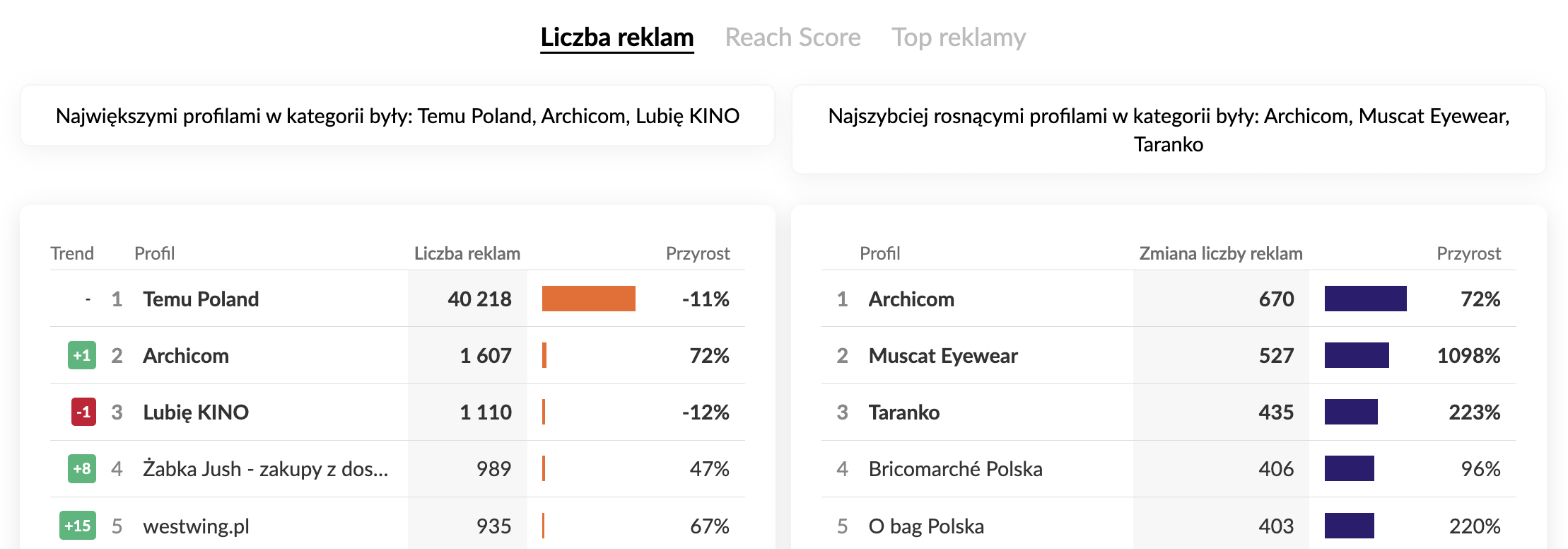Click the red -1 trend badge for Lubię KINO

pos(83,412)
